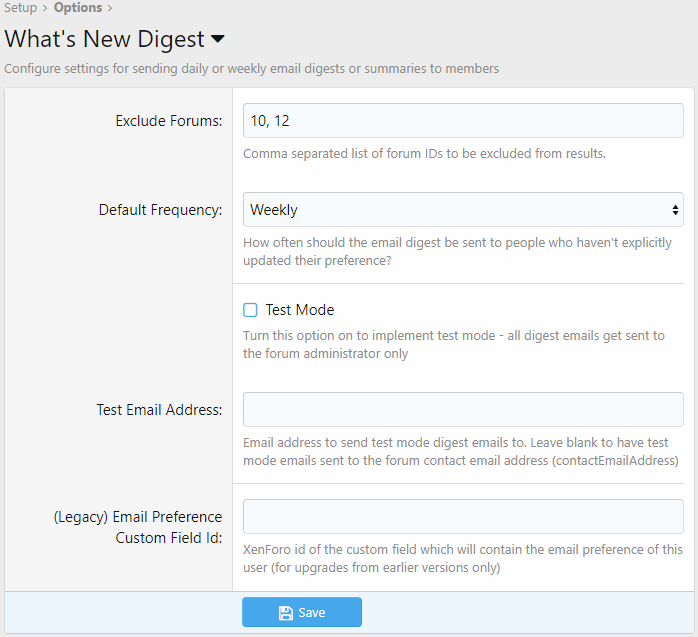
Task: Click the chevron separator after Setup
Action: tap(46, 8)
